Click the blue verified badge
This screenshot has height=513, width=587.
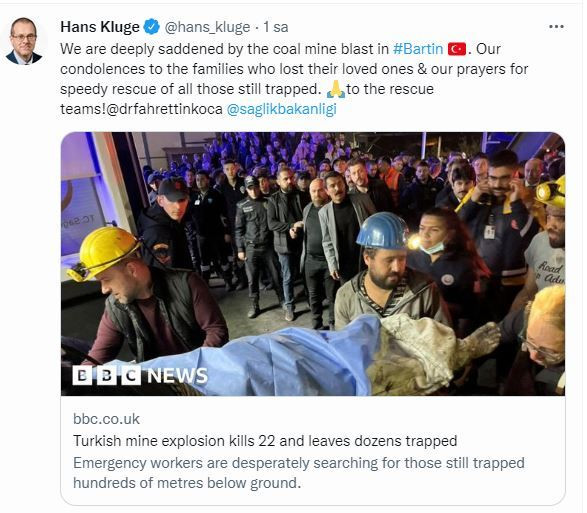(x=152, y=27)
